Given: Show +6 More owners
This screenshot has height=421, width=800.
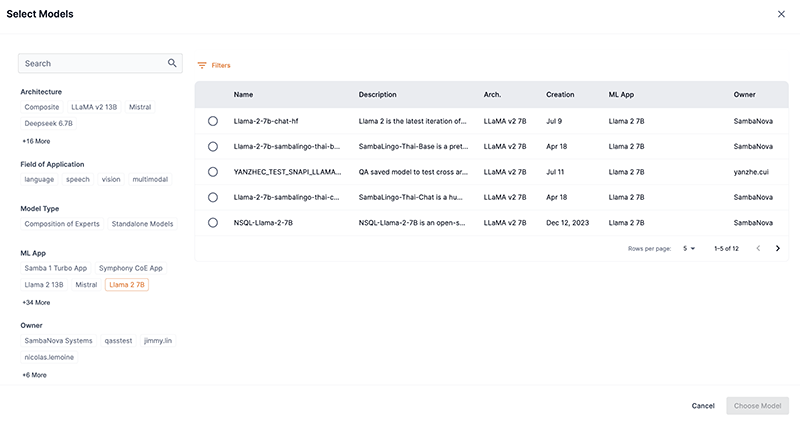Looking at the screenshot, I should pyautogui.click(x=34, y=375).
